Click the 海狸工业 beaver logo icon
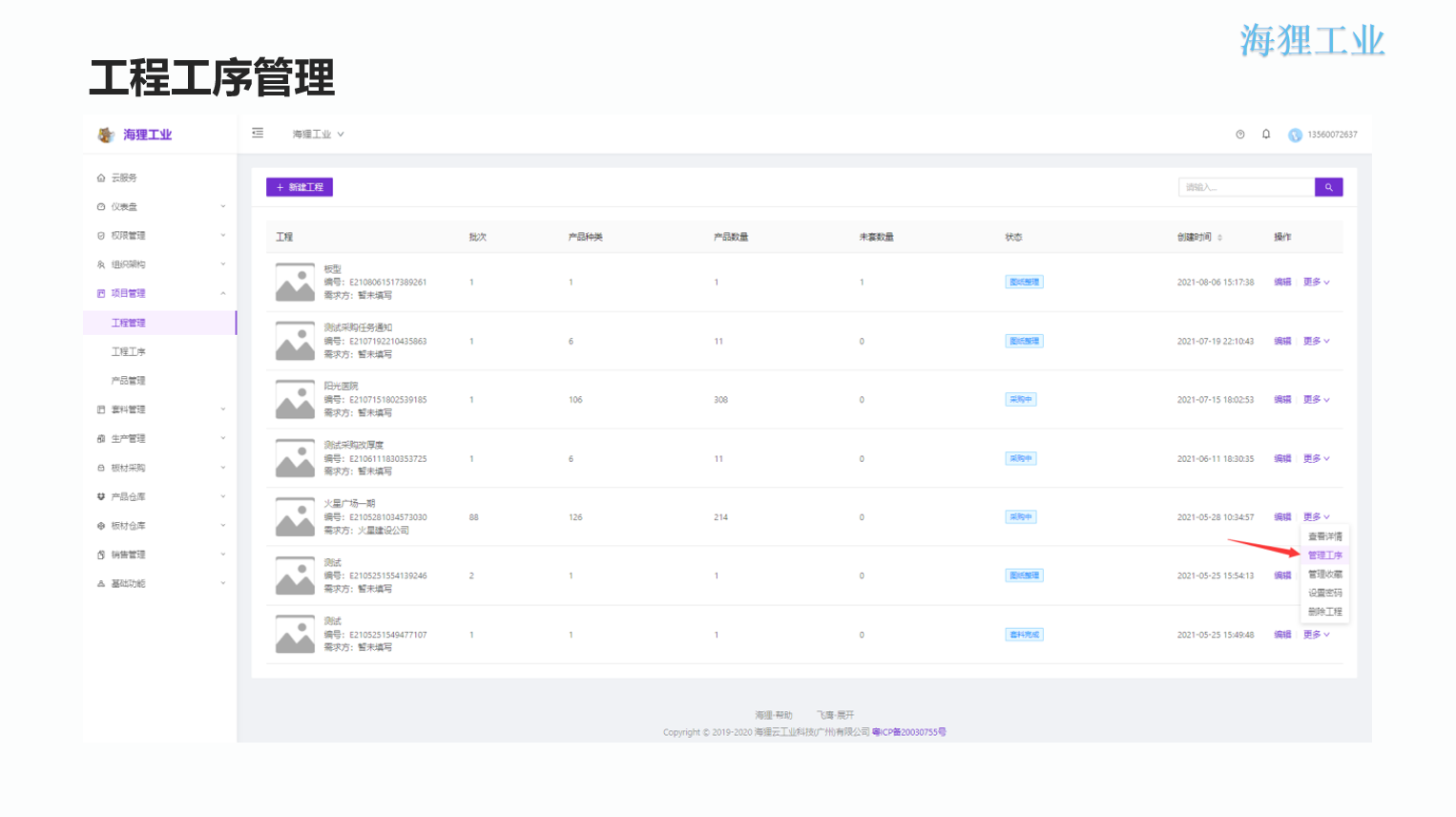This screenshot has width=1456, height=817. tap(106, 135)
